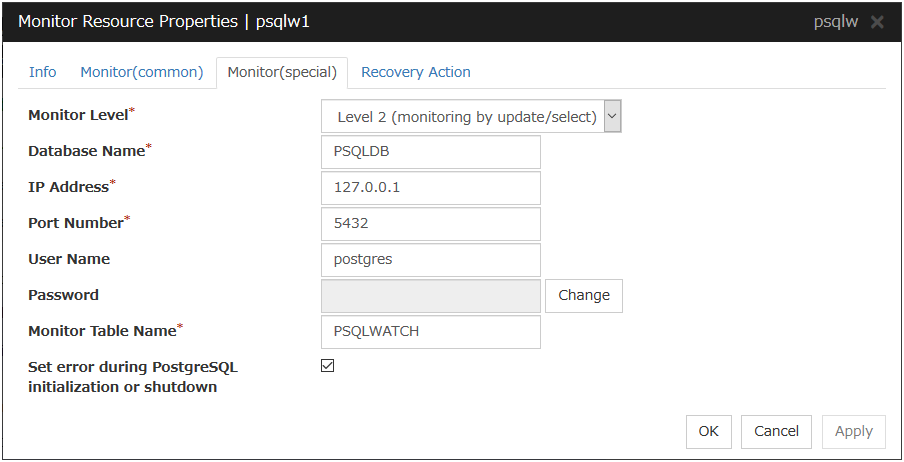The width and height of the screenshot is (904, 462).
Task: Click the Monitor Table Name field PSQLWATCH
Action: (x=431, y=332)
